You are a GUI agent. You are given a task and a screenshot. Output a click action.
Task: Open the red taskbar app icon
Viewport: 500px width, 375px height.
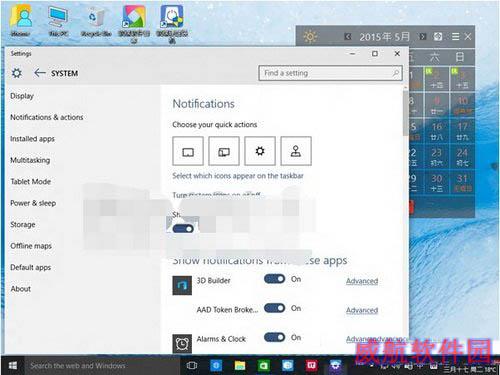click(312, 365)
